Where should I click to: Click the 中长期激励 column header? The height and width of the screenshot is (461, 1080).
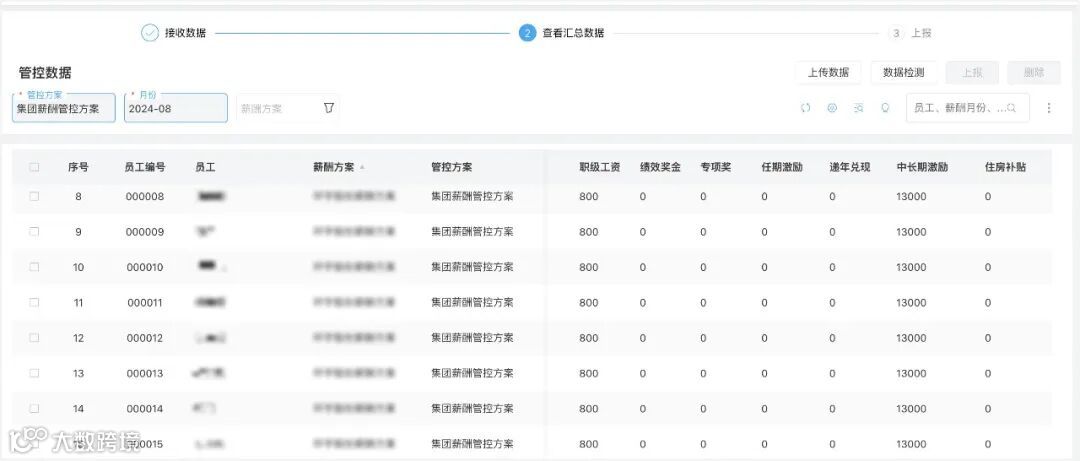click(x=922, y=167)
